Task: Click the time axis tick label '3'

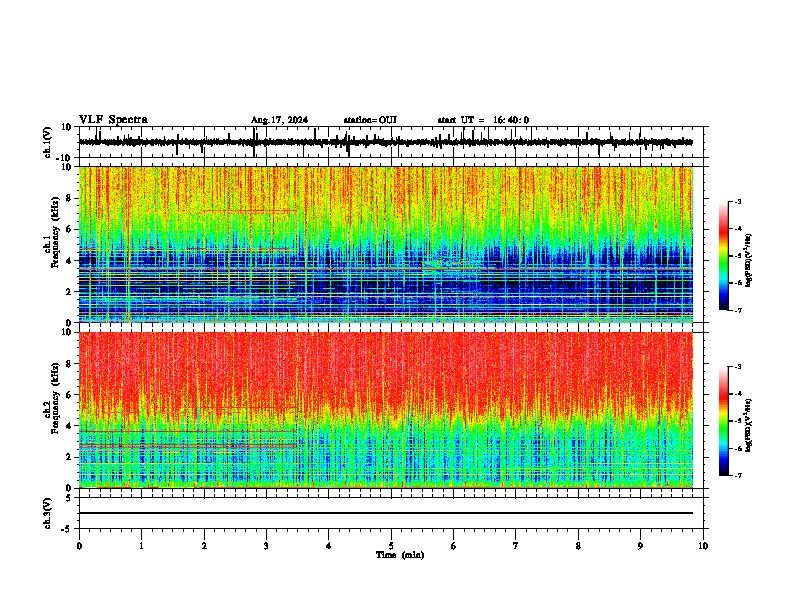Action: (x=267, y=546)
